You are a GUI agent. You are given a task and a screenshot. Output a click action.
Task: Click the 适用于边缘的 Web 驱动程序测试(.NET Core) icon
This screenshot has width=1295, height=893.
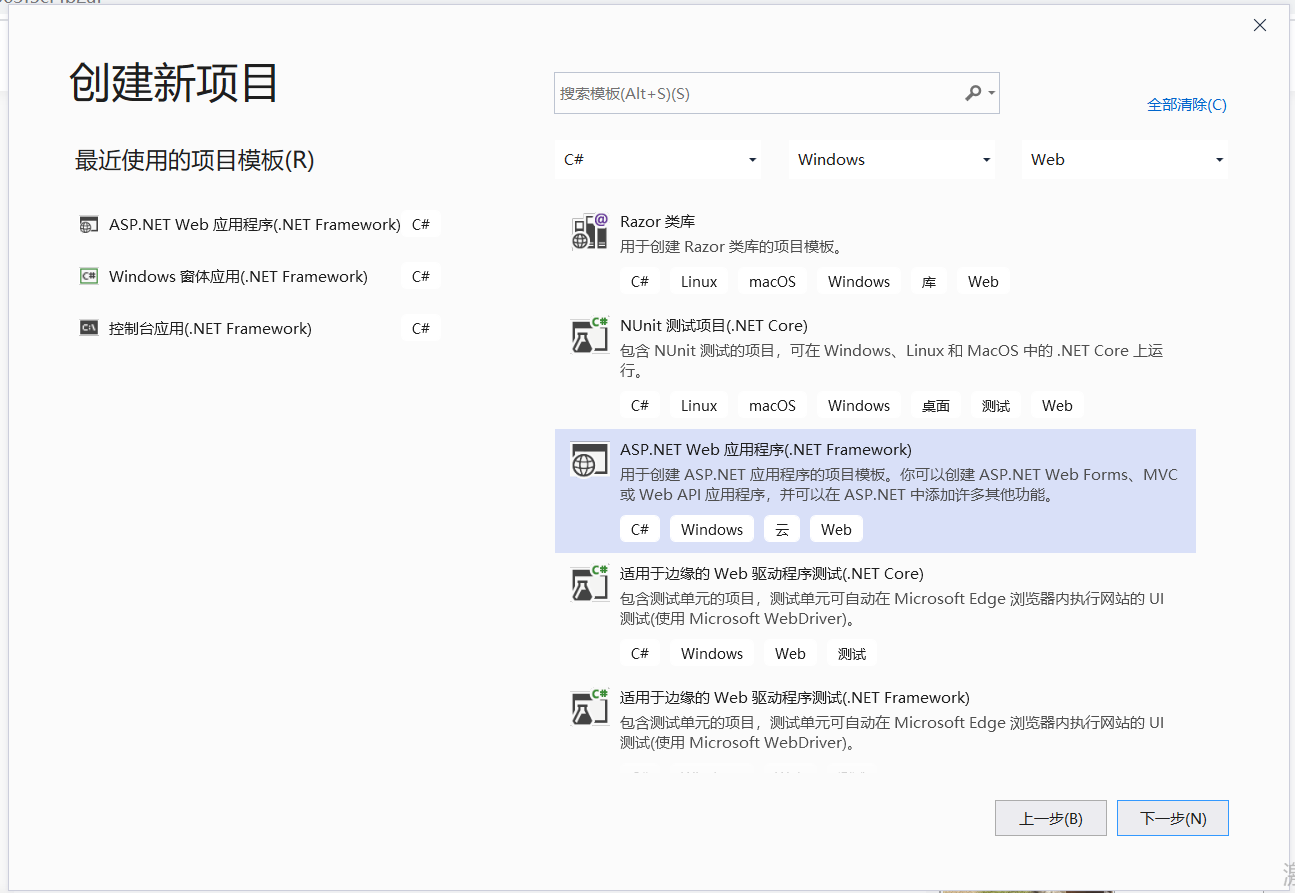[589, 584]
